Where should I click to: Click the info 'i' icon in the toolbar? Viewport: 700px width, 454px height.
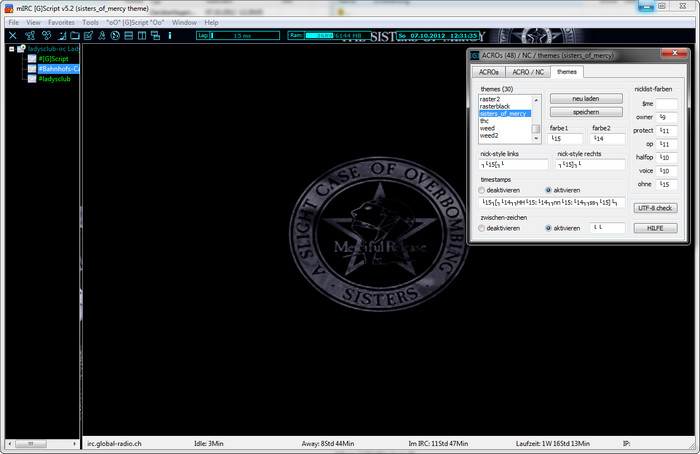point(170,35)
